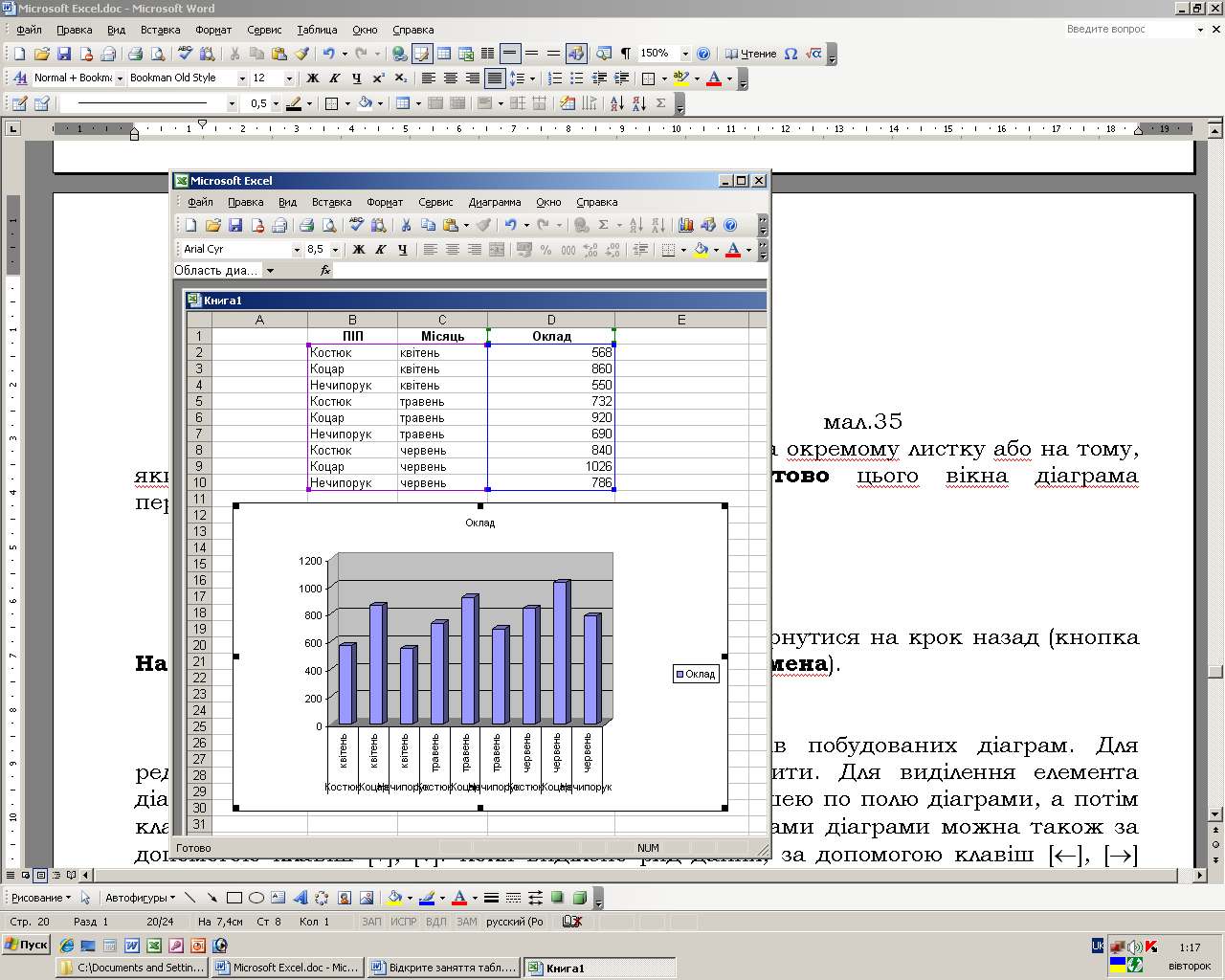This screenshot has height=980, width=1225.
Task: Click Chart Wizard icon in Excel toolbar
Action: pos(686,225)
